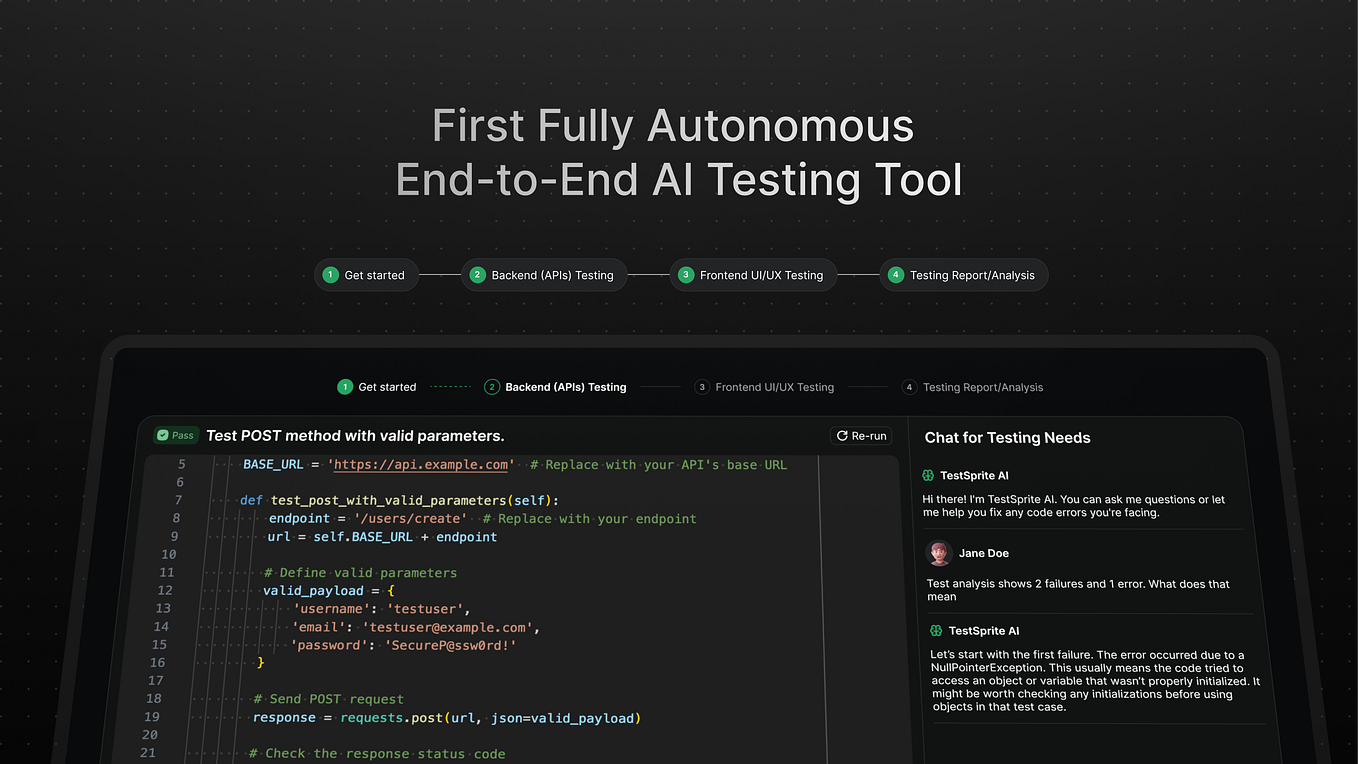
Task: Click the "First Fully Autonomous" headline text
Action: pos(673,126)
